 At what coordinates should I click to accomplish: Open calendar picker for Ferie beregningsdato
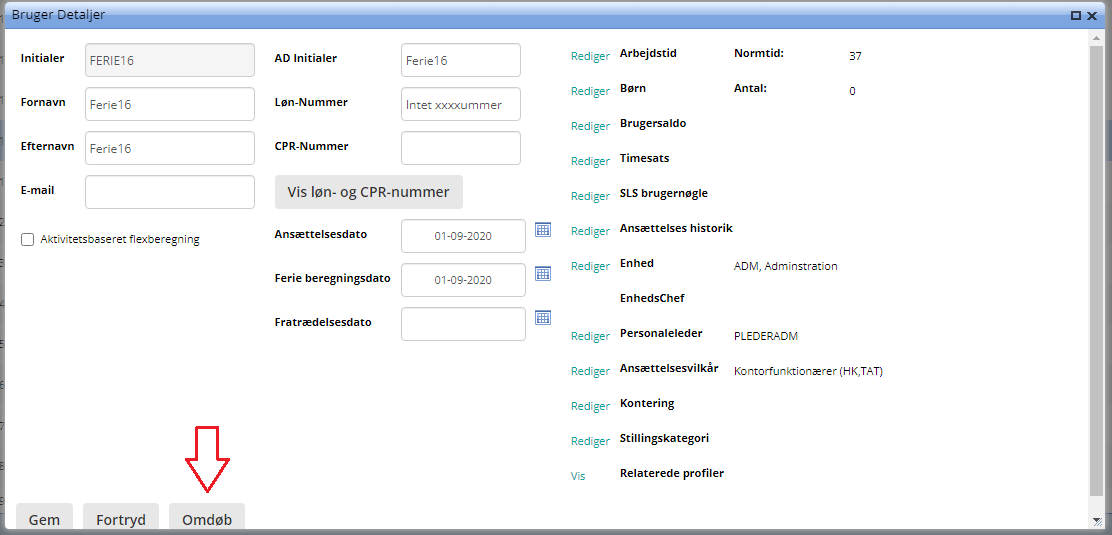click(x=543, y=274)
